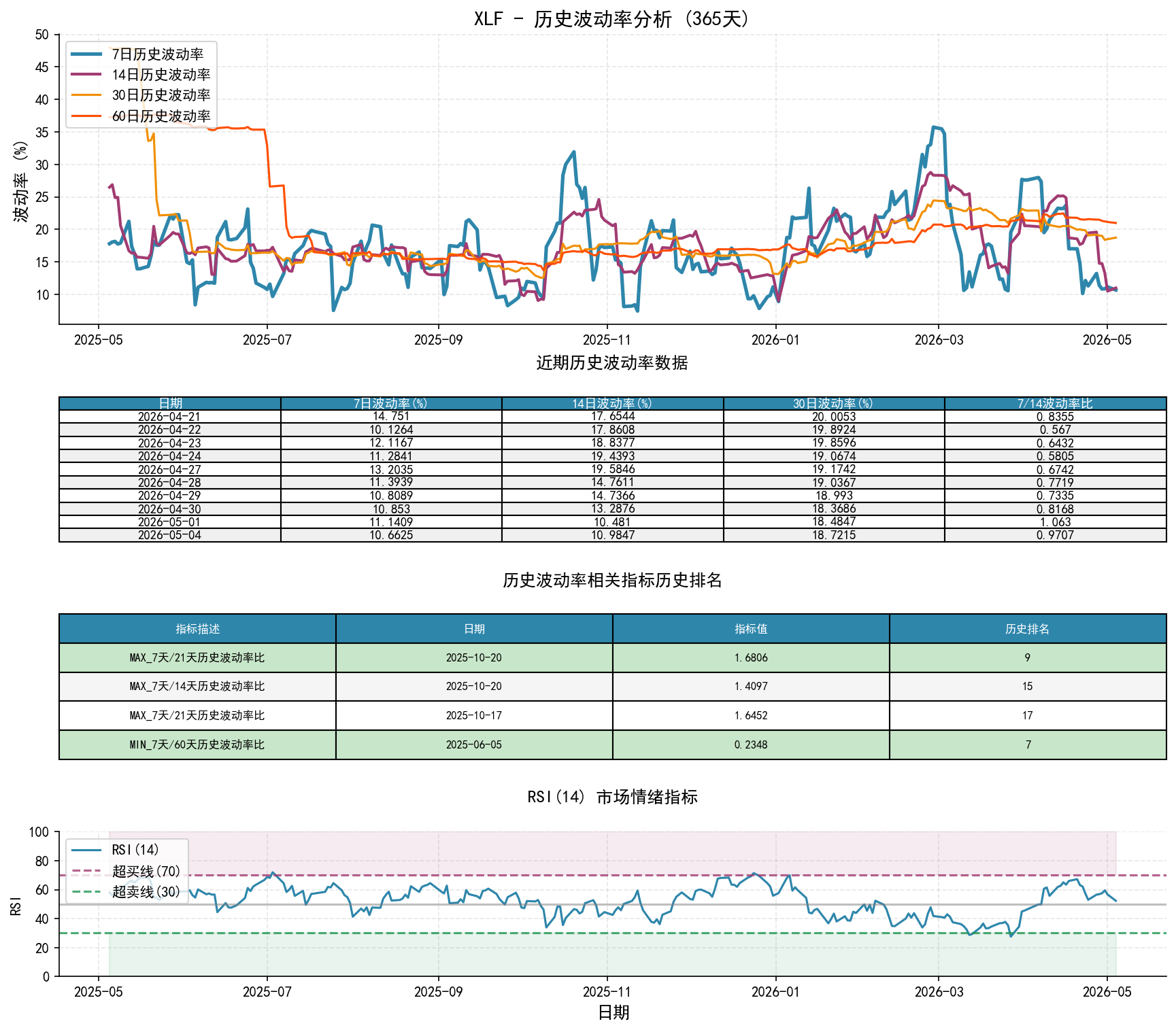Click the '14日波动率(%)' column header
Image resolution: width=1176 pixels, height=1030 pixels.
click(612, 403)
